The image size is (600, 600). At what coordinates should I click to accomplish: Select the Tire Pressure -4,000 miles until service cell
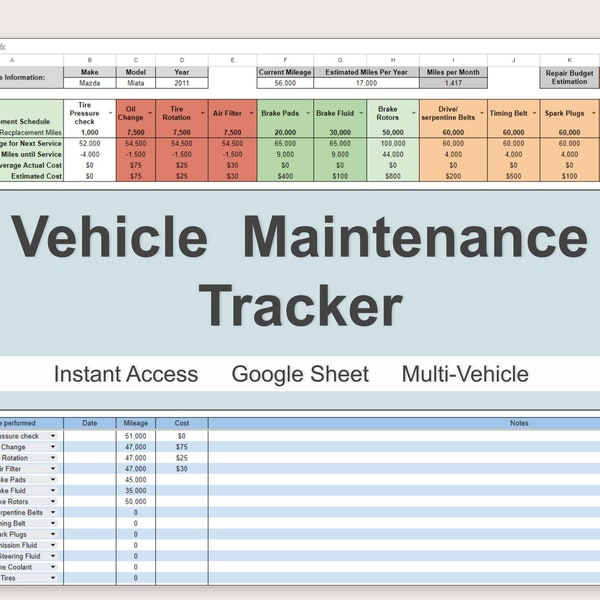90,154
